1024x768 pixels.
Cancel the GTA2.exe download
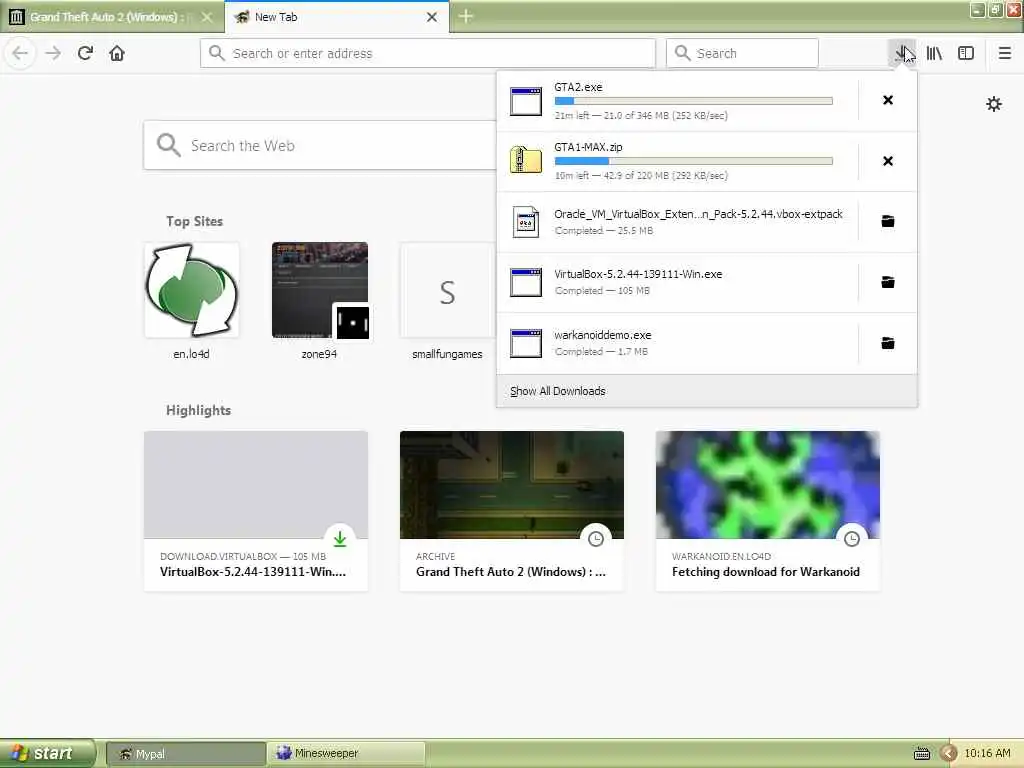point(888,100)
